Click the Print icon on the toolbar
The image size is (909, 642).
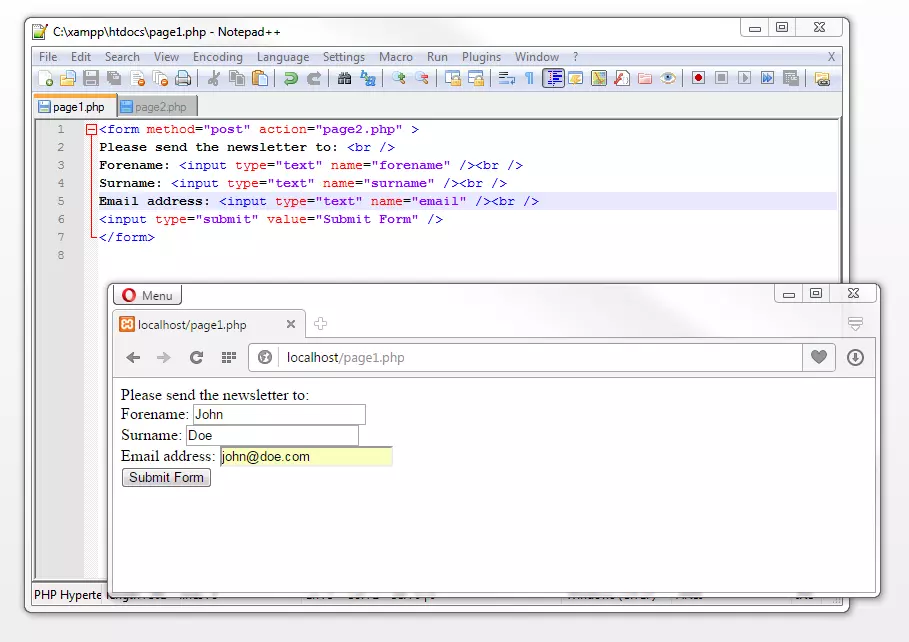pyautogui.click(x=185, y=80)
